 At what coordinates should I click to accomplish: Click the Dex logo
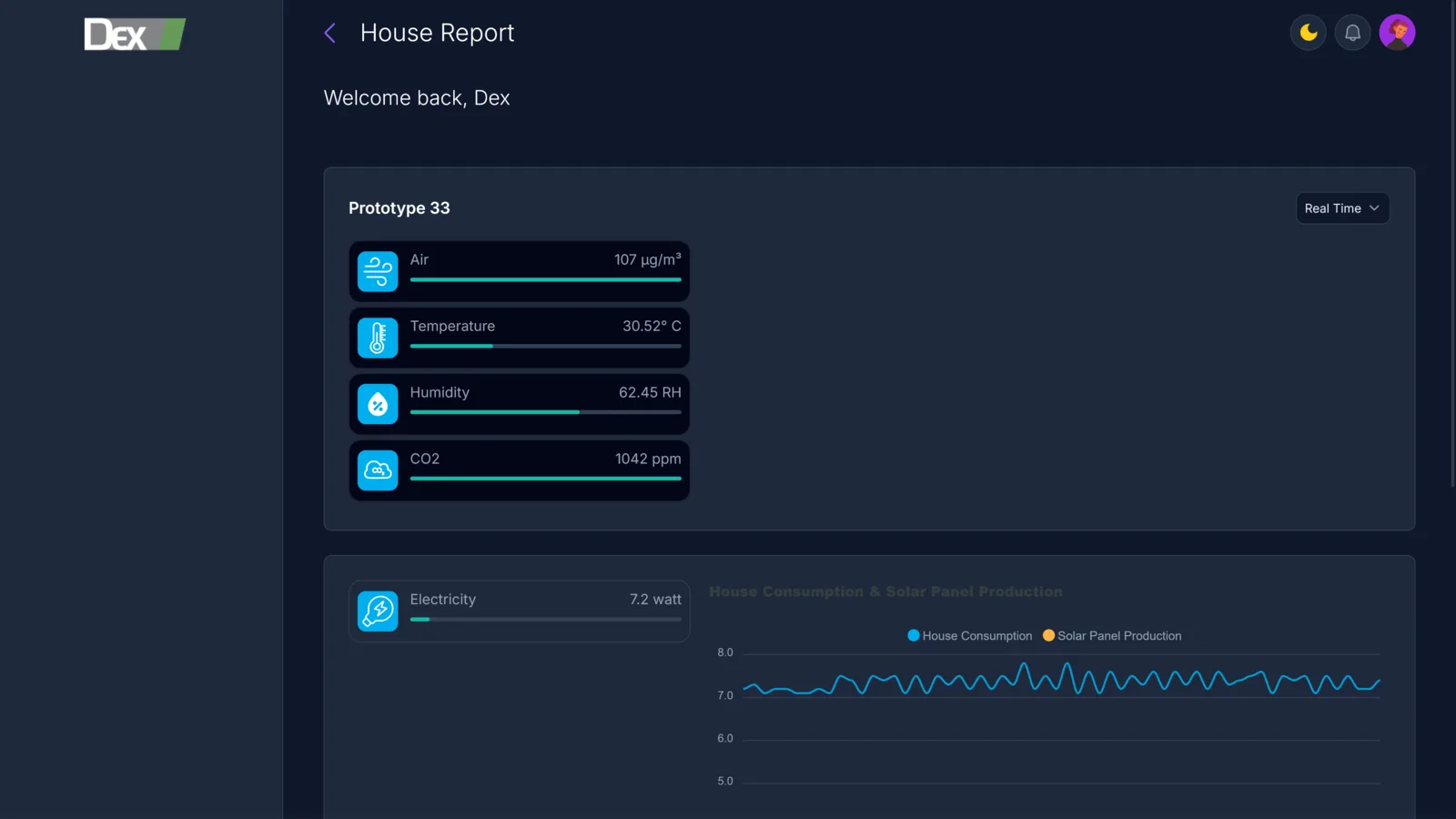click(135, 35)
